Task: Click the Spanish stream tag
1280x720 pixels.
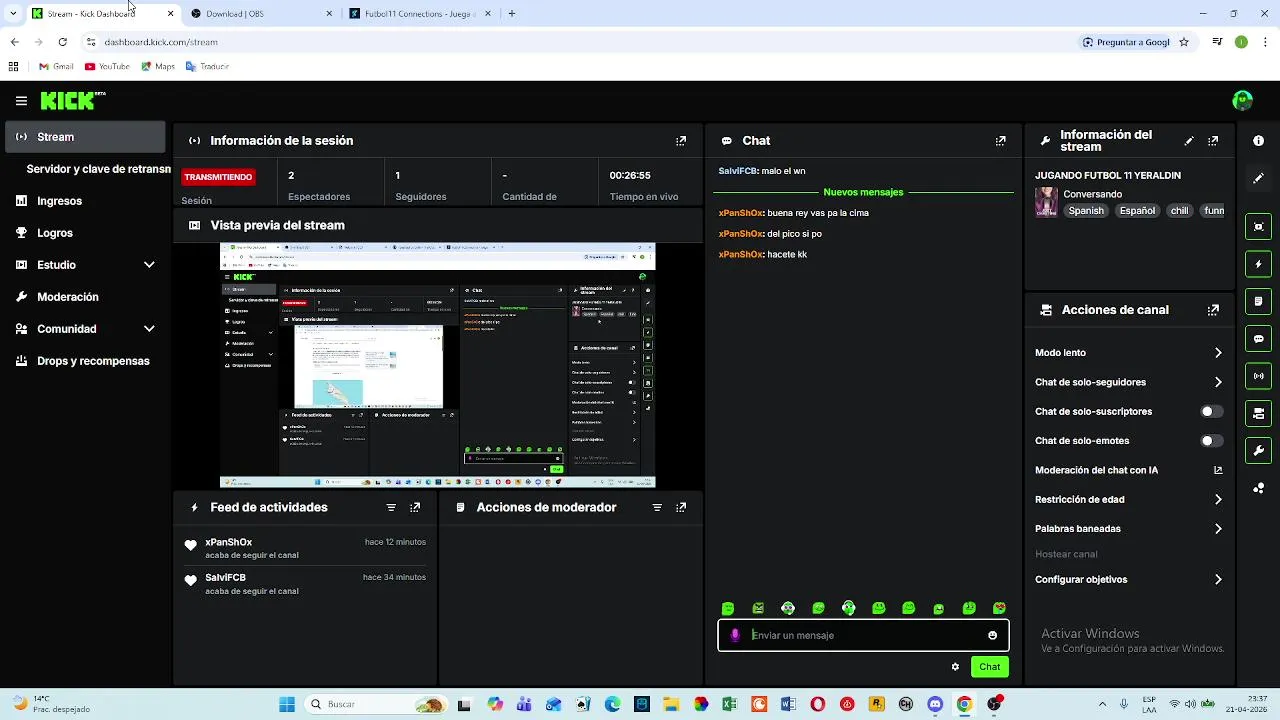Action: (x=1086, y=211)
